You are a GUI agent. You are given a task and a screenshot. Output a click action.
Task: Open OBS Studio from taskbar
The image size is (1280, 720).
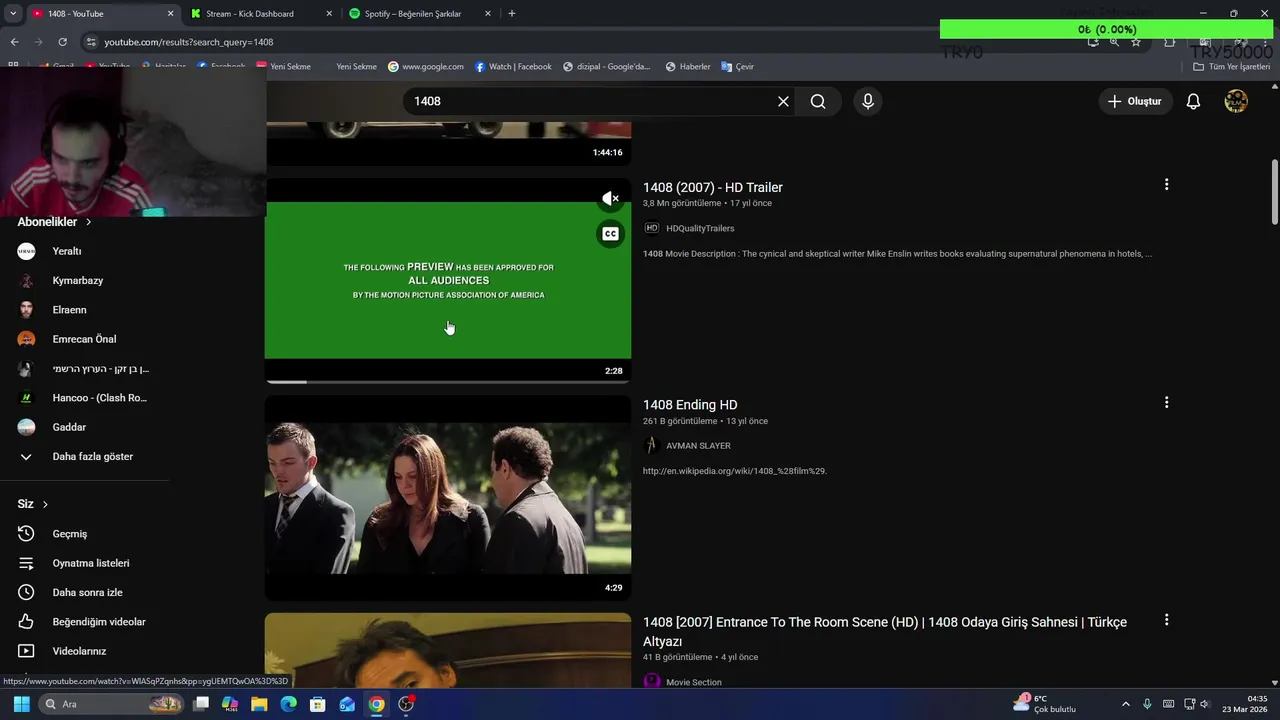pyautogui.click(x=406, y=704)
